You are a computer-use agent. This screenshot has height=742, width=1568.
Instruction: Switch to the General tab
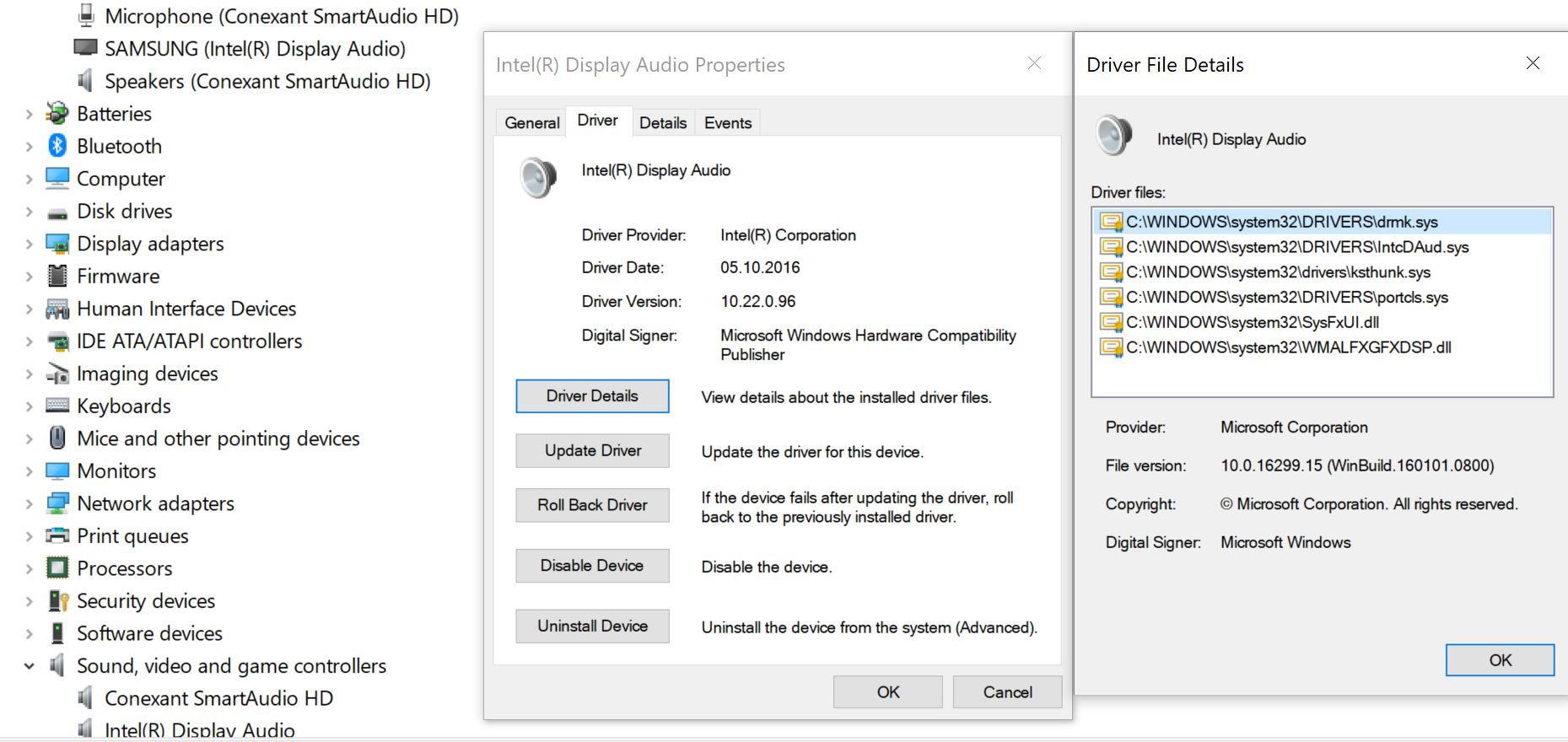531,123
